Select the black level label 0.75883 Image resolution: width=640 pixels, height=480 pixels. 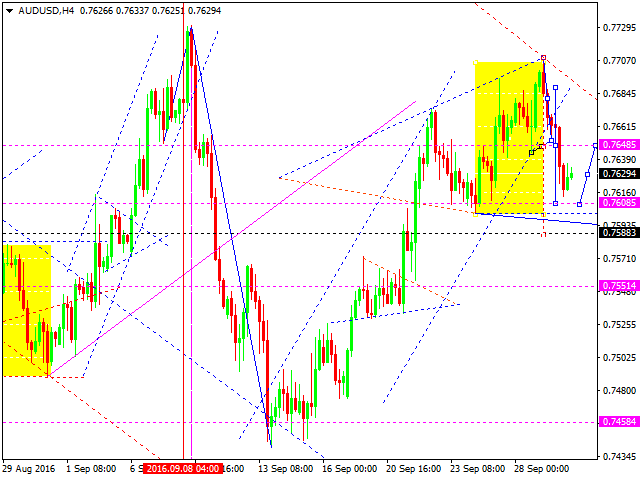(x=619, y=233)
